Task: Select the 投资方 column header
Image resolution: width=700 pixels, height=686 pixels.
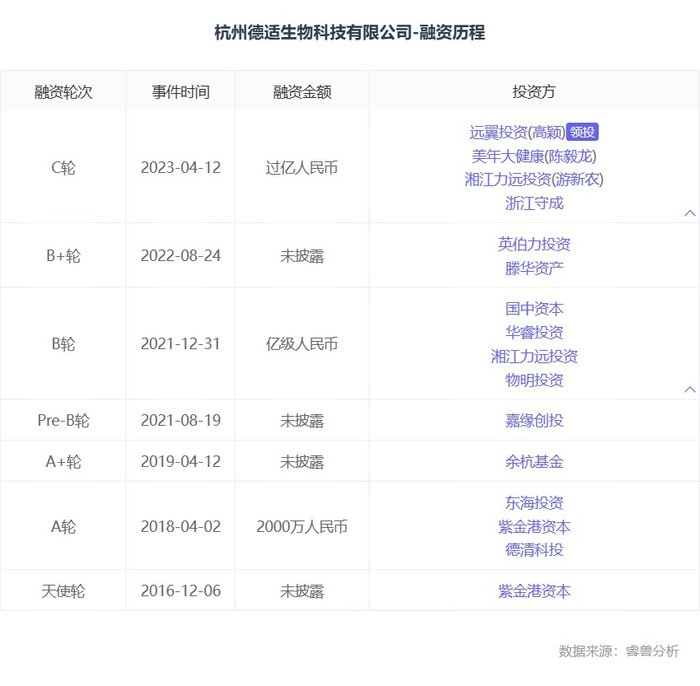Action: (x=534, y=92)
